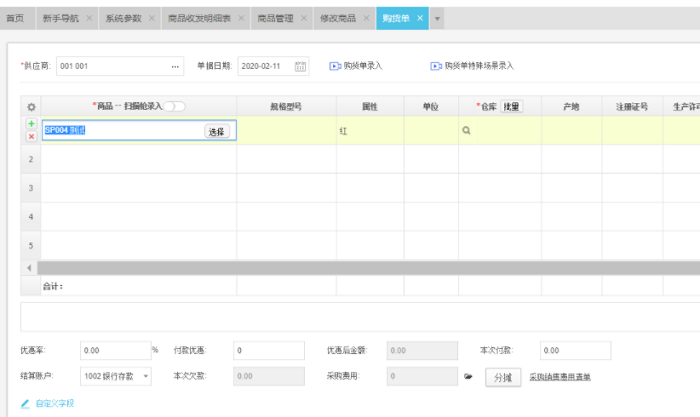Click the 单位 column header

(431, 107)
